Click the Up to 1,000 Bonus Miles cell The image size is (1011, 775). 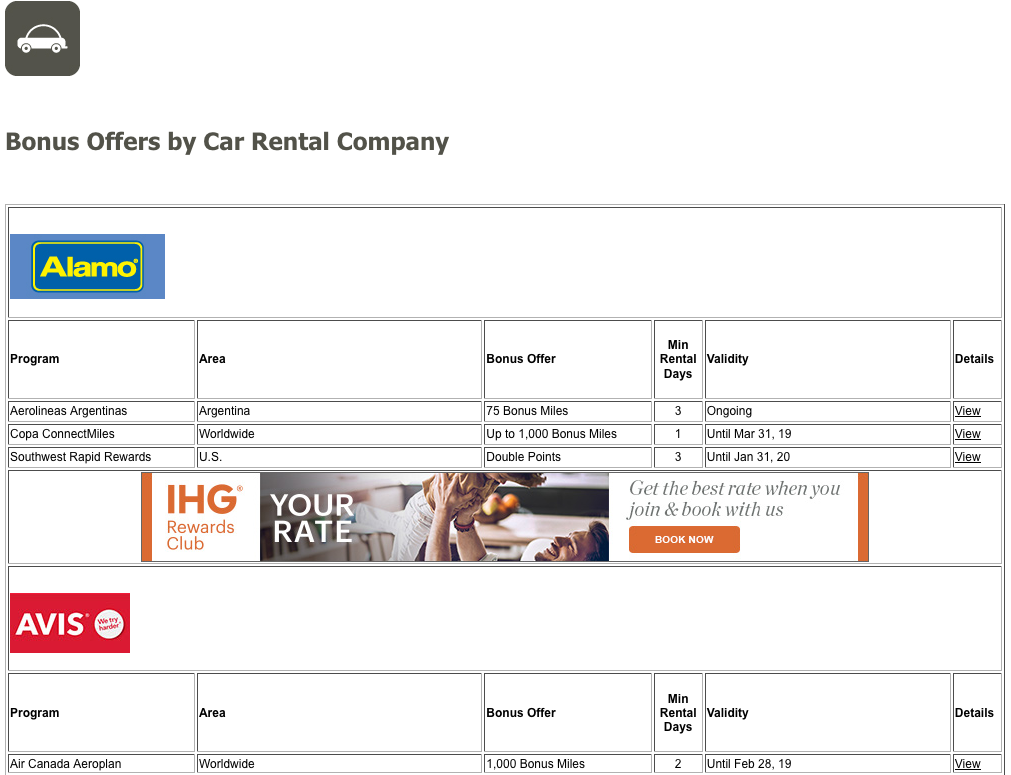(567, 434)
